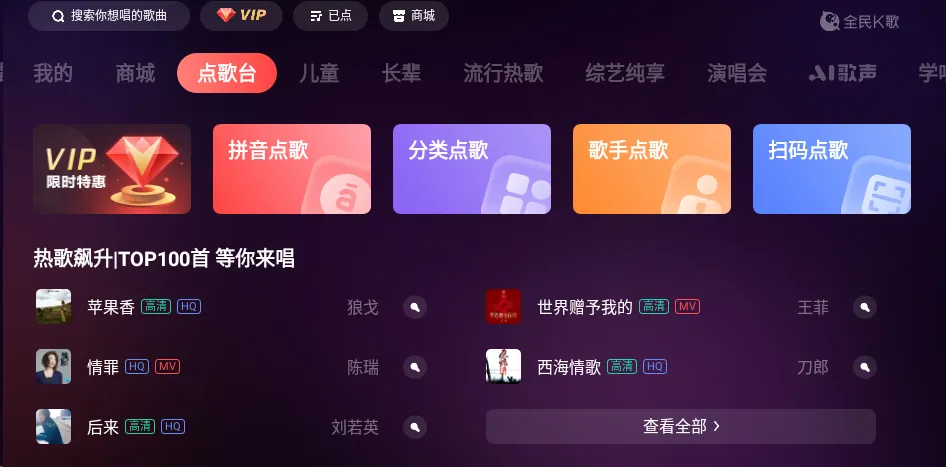
Task: Click the microphone icon for 情罪 by 陈瑞
Action: pos(415,367)
